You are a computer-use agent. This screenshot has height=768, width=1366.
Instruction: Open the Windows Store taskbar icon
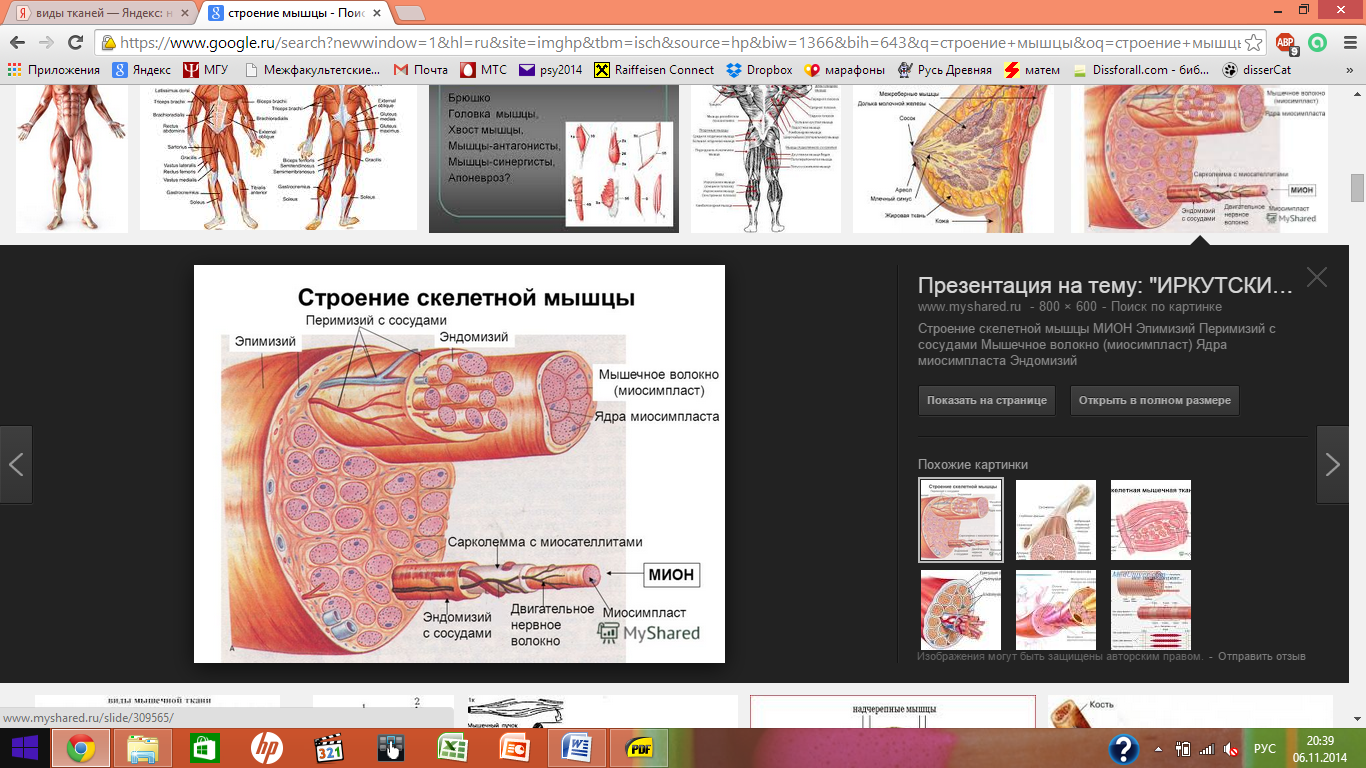pos(205,748)
